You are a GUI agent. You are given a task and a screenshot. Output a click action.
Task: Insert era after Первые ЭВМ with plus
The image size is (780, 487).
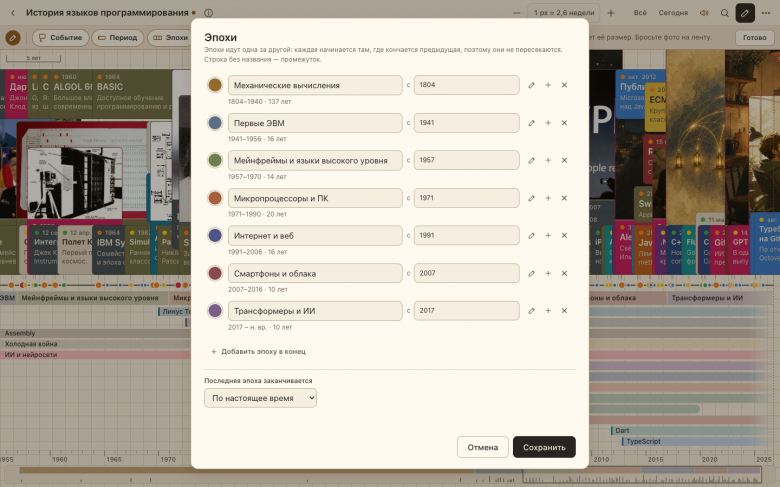tap(548, 123)
